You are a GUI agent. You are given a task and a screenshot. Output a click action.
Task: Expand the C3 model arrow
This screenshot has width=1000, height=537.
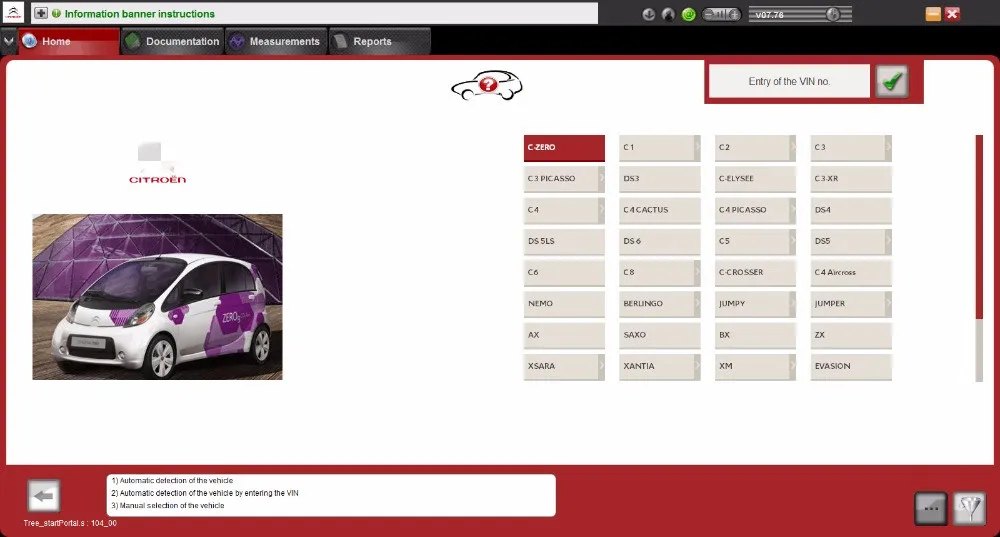pyautogui.click(x=888, y=147)
